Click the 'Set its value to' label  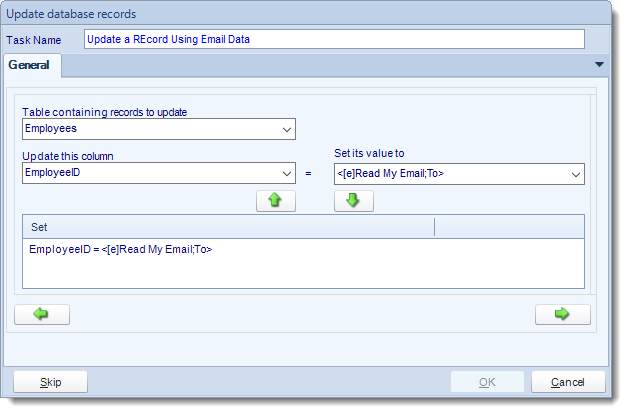(369, 153)
